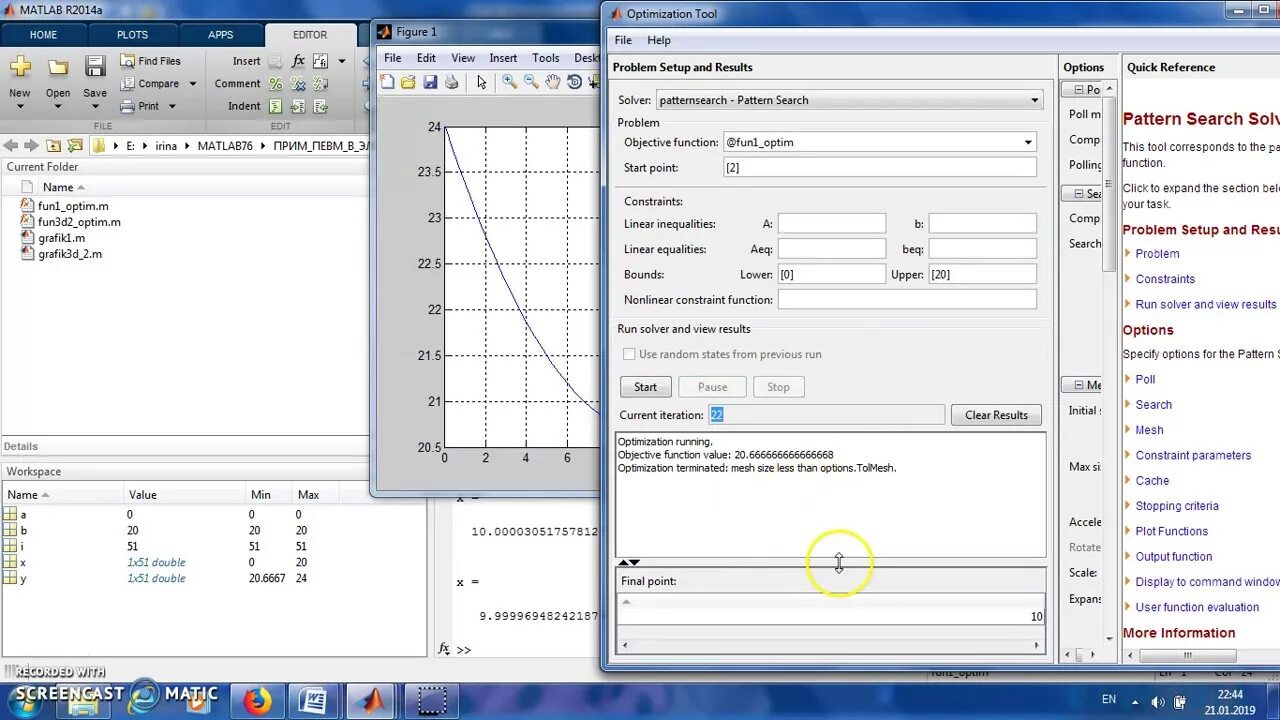Click Print Figure icon in Figure 1 toolbar

click(451, 82)
